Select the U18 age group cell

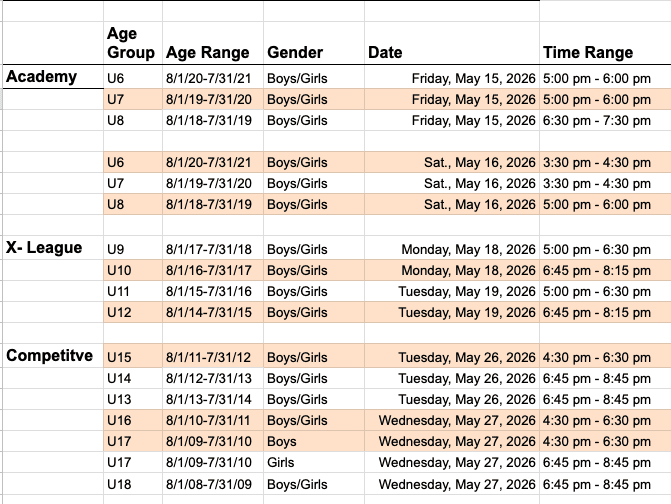[x=121, y=485]
